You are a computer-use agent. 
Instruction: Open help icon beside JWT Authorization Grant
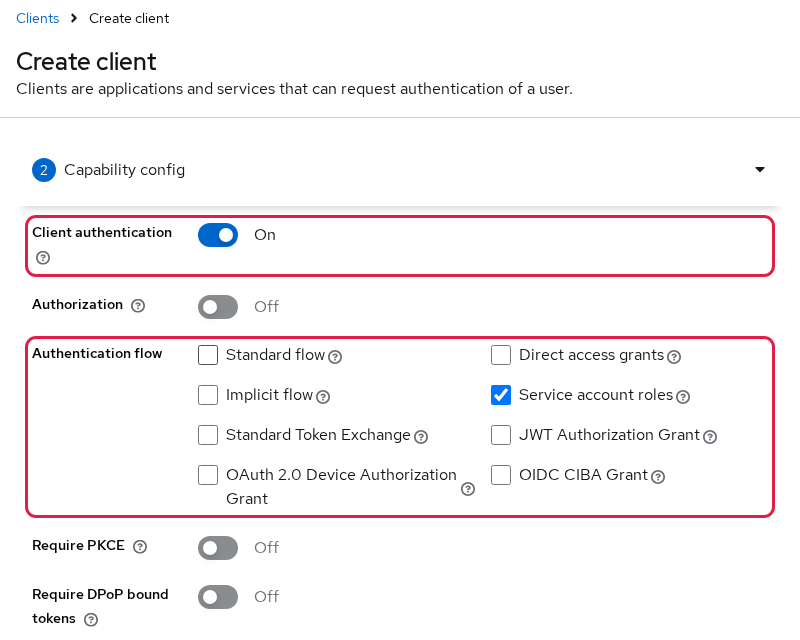pyautogui.click(x=710, y=437)
